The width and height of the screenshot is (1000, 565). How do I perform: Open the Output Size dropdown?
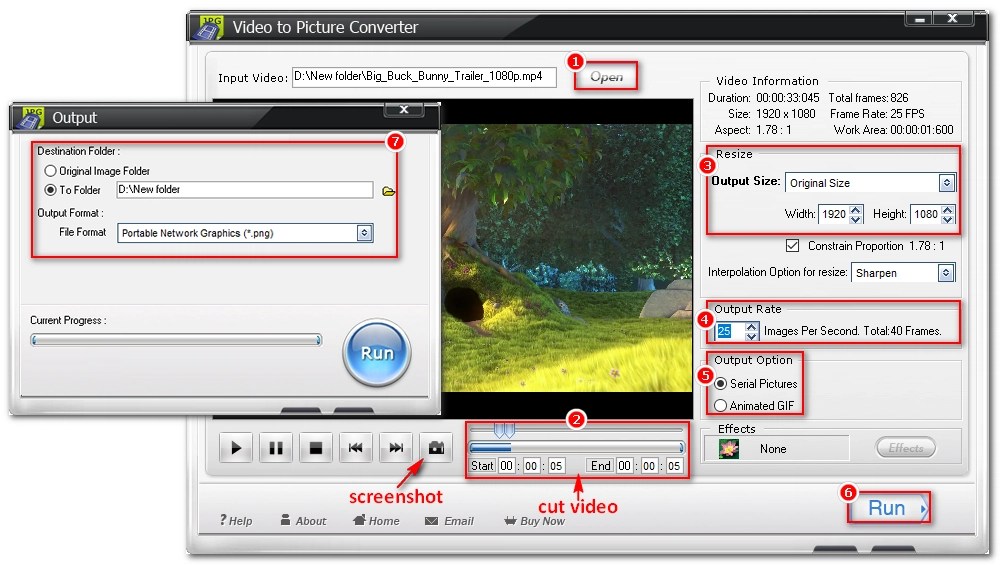pyautogui.click(x=870, y=183)
